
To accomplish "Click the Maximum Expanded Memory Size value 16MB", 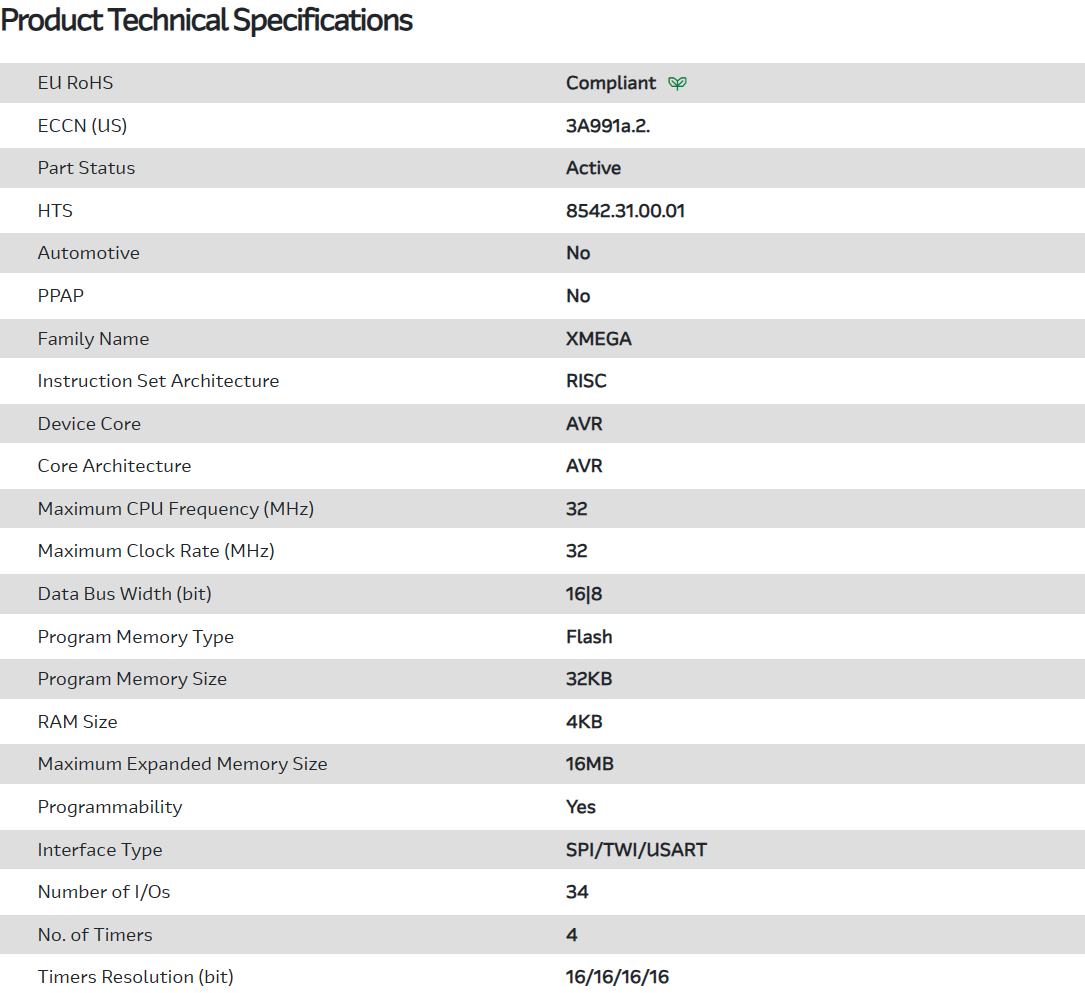I will click(590, 764).
